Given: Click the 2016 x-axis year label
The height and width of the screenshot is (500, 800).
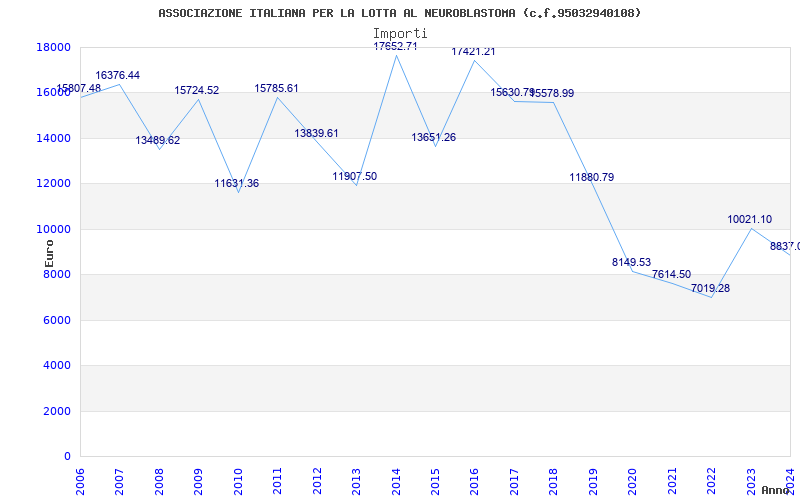Looking at the screenshot, I should click(x=474, y=481).
